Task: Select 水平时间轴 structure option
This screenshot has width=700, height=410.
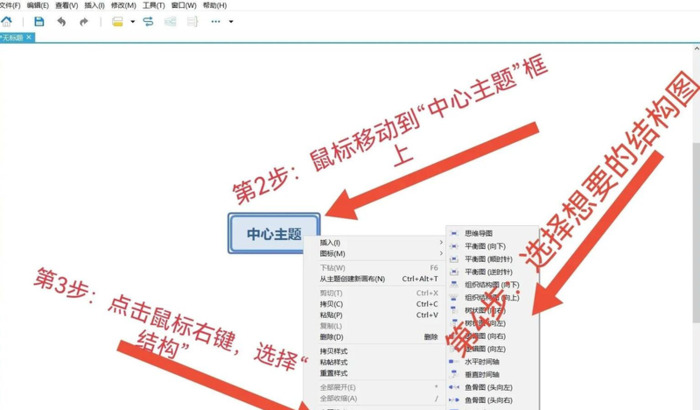Action: (x=492, y=362)
